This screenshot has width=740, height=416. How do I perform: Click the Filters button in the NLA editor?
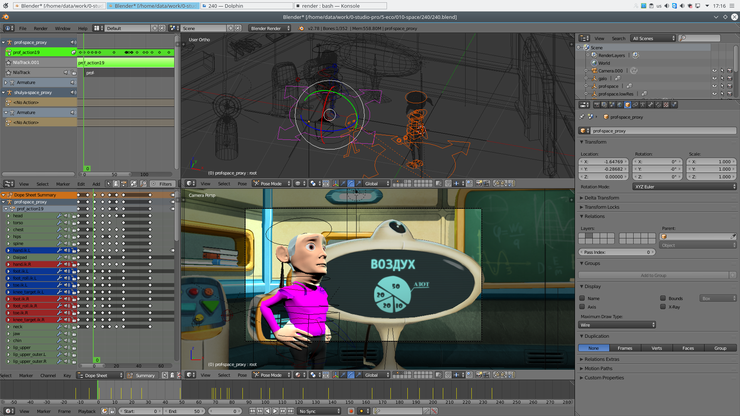[x=163, y=184]
